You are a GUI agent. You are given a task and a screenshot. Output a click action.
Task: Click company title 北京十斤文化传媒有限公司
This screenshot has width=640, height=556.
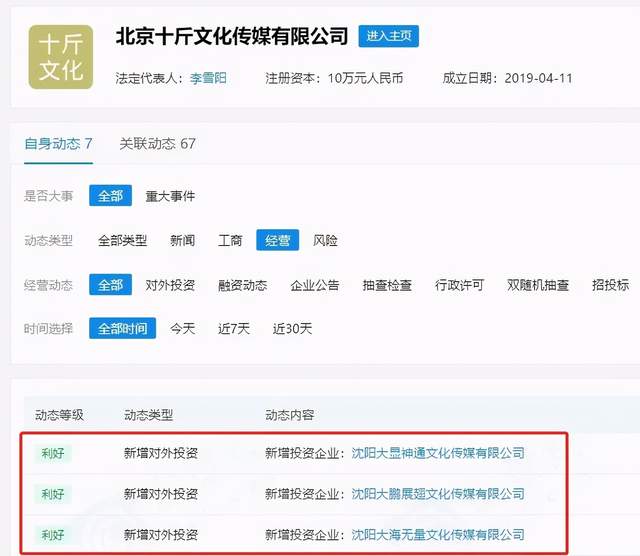tap(232, 36)
